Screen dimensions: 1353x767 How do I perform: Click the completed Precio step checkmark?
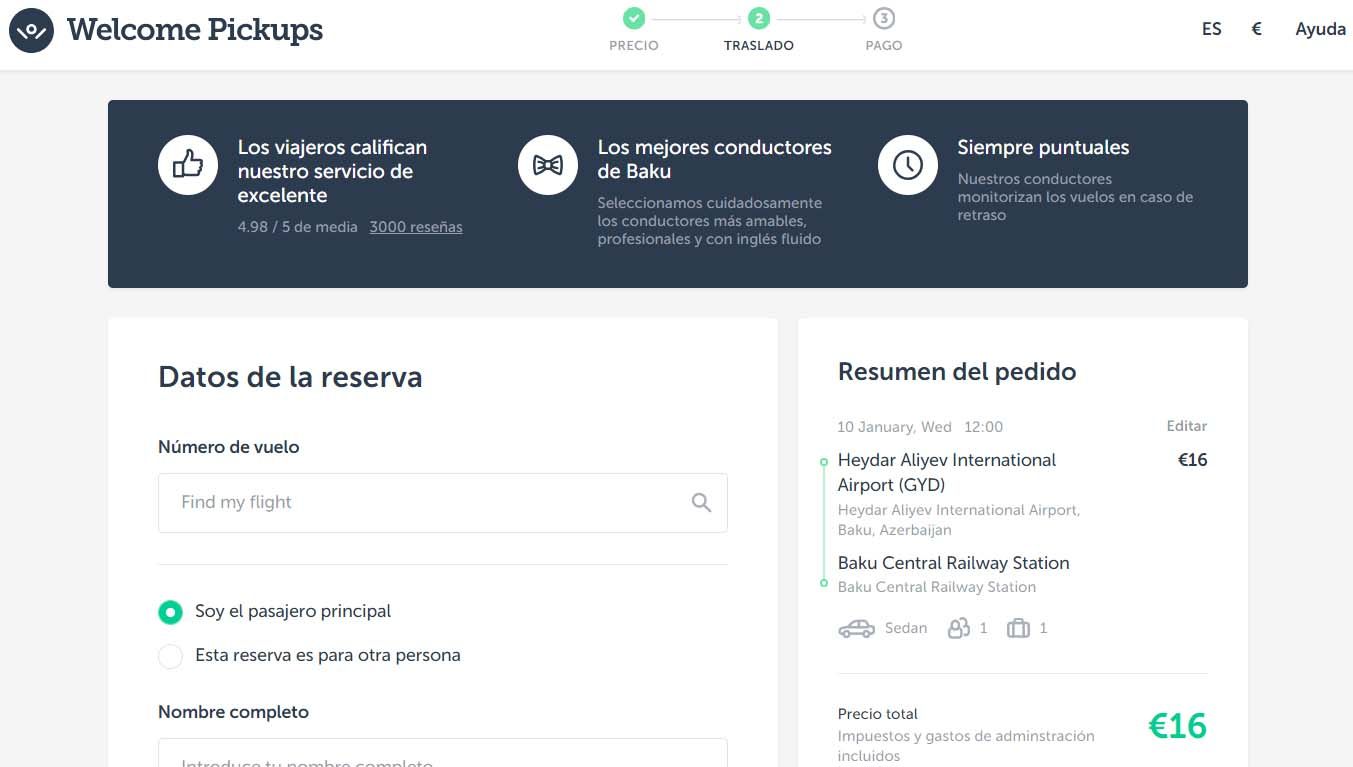(x=634, y=18)
